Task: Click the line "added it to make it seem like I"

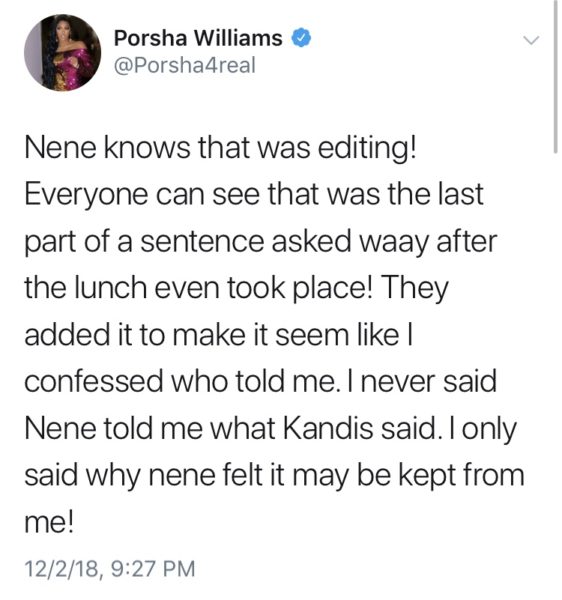Action: click(218, 335)
